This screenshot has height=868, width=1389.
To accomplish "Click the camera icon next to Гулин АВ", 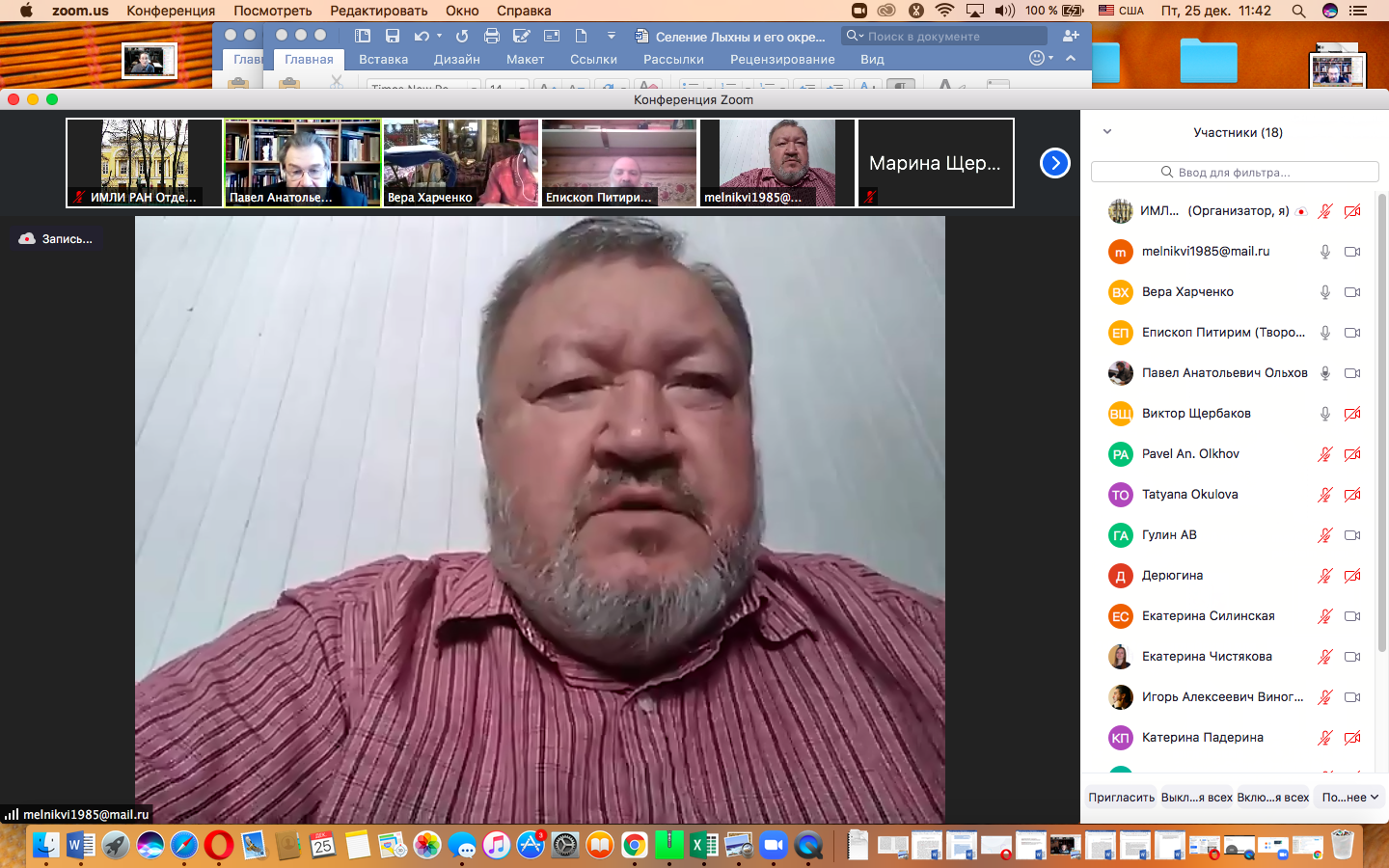I will (x=1352, y=535).
